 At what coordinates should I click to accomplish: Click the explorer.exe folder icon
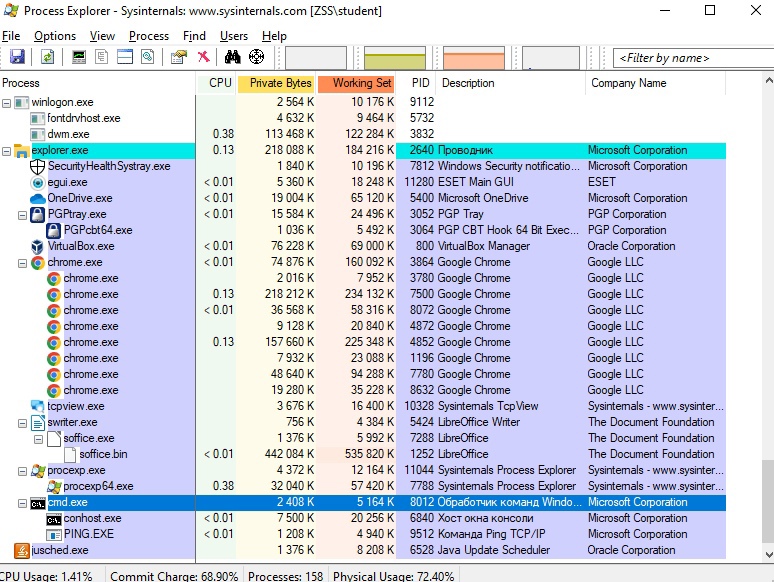coord(22,151)
